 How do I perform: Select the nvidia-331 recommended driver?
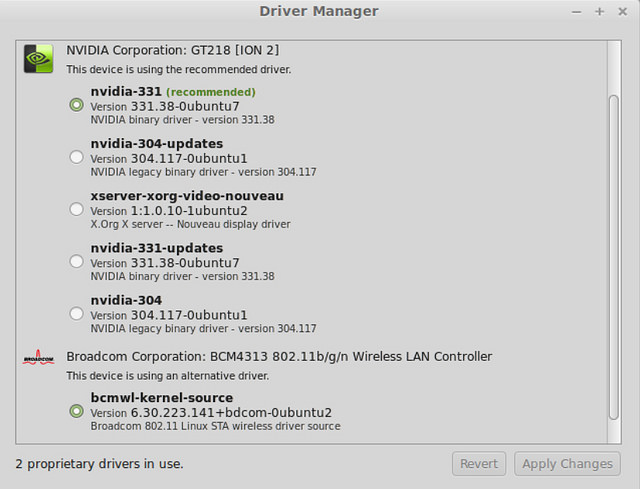[x=77, y=105]
